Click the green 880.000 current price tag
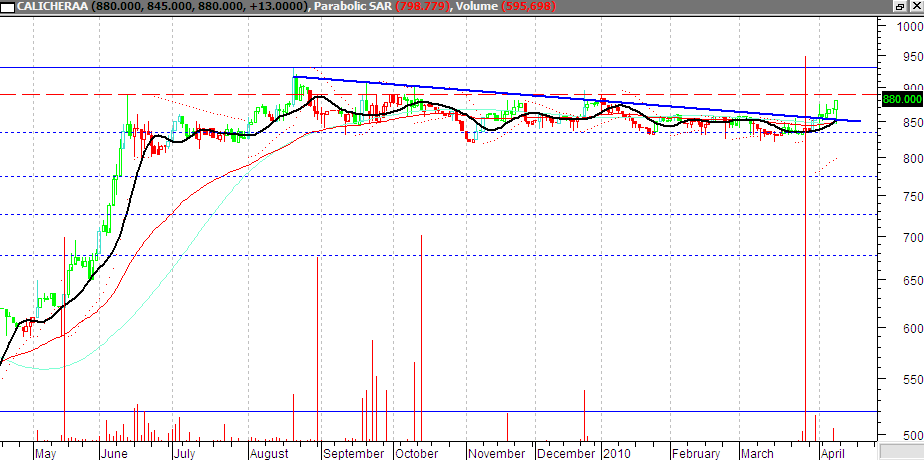 (902, 99)
